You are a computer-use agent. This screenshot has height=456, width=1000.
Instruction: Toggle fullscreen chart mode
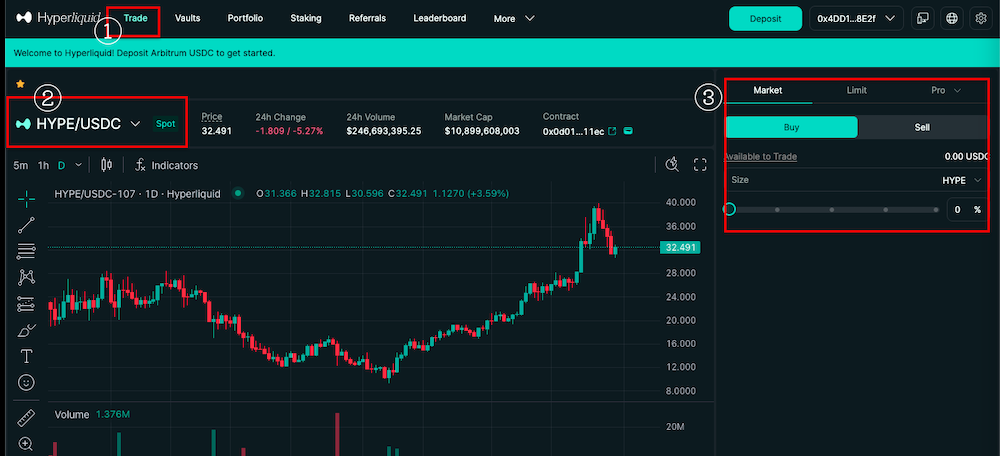click(700, 165)
